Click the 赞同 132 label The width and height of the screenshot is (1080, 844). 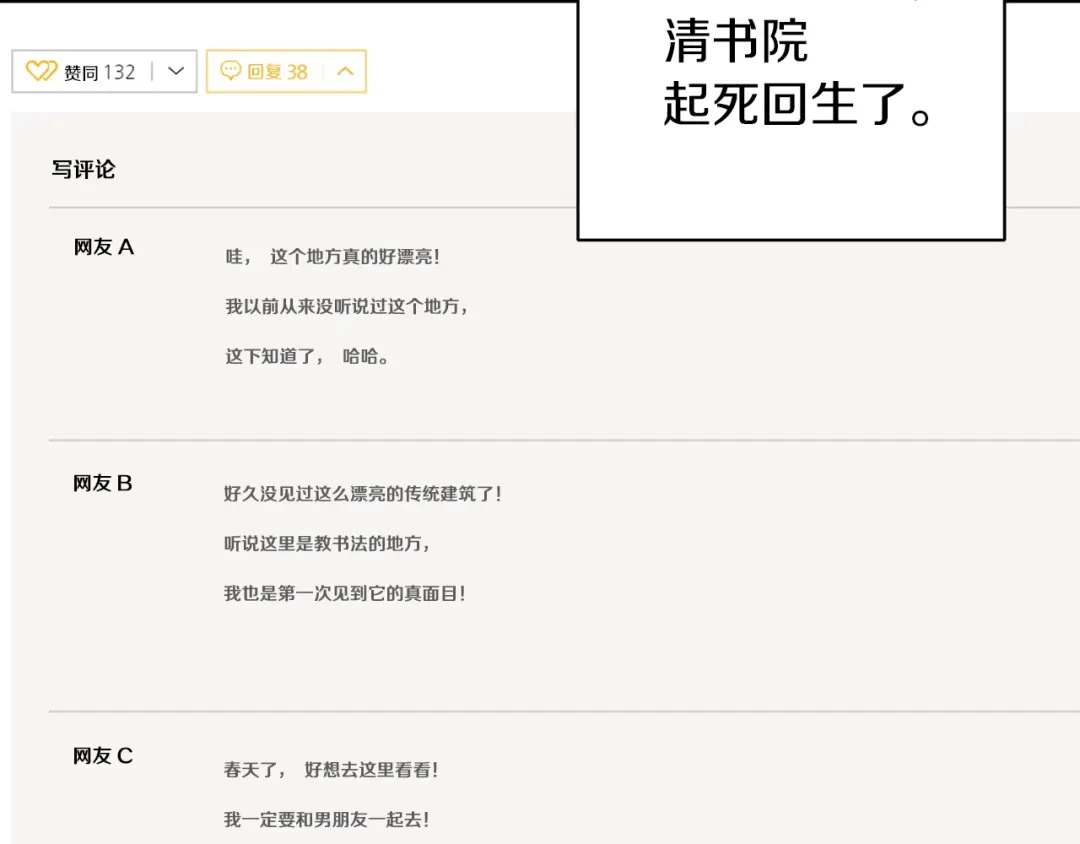[x=99, y=72]
